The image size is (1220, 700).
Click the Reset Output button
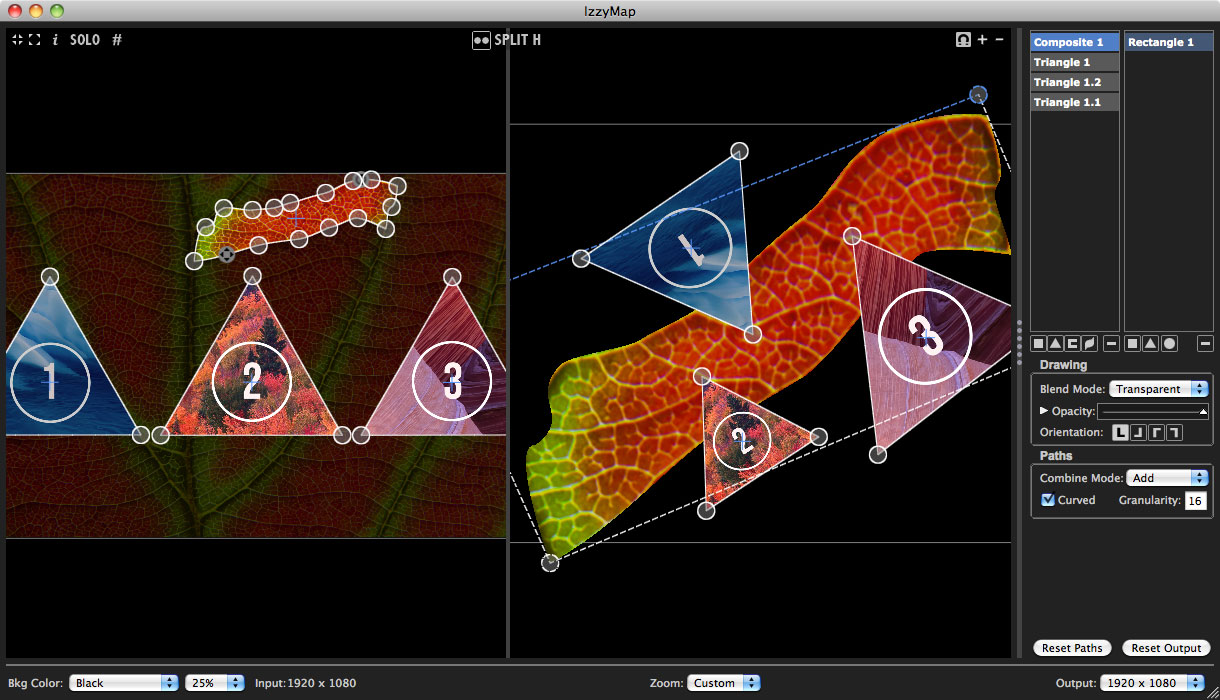pyautogui.click(x=1166, y=648)
